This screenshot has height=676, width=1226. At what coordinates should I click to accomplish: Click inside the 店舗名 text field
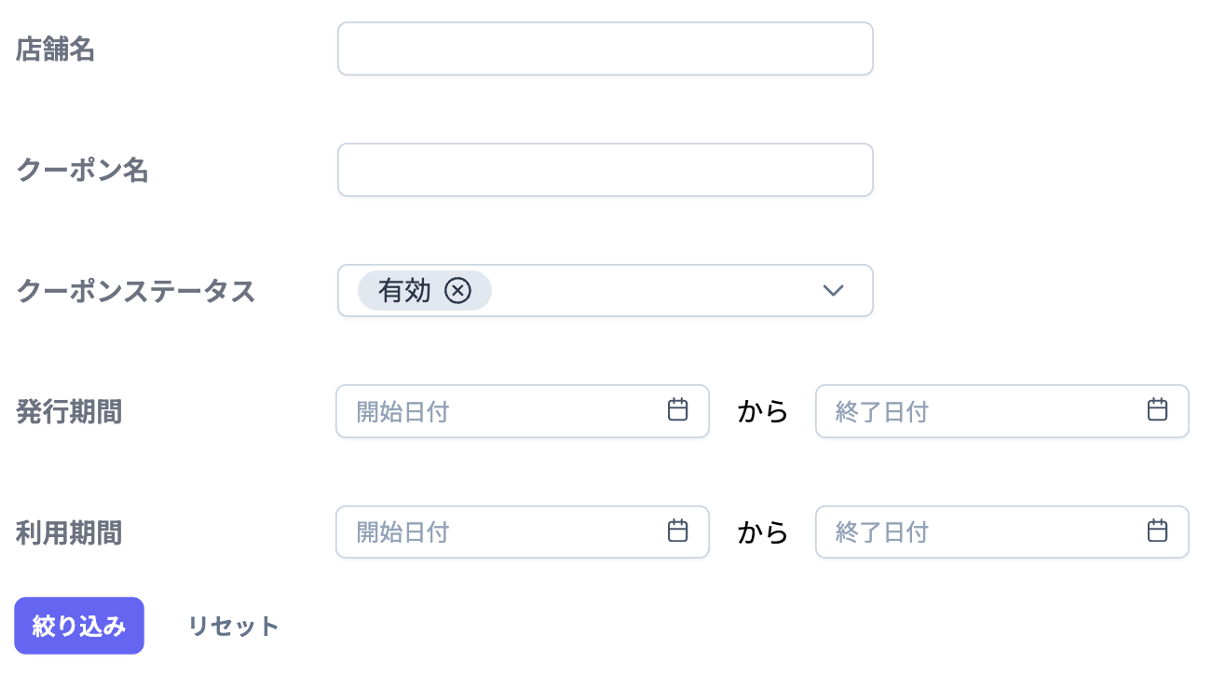click(x=604, y=48)
